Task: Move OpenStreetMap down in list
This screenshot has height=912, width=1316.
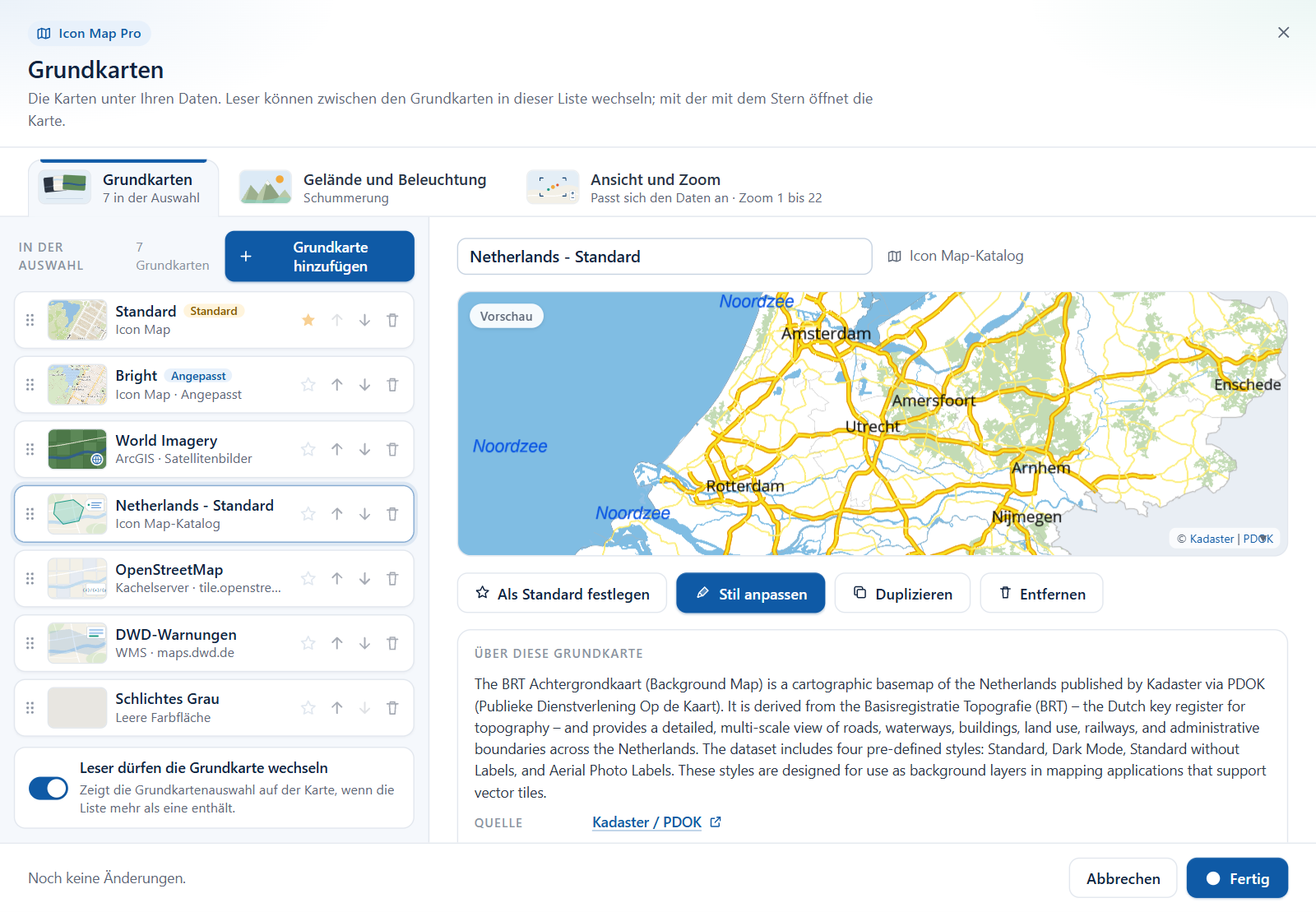Action: tap(364, 579)
